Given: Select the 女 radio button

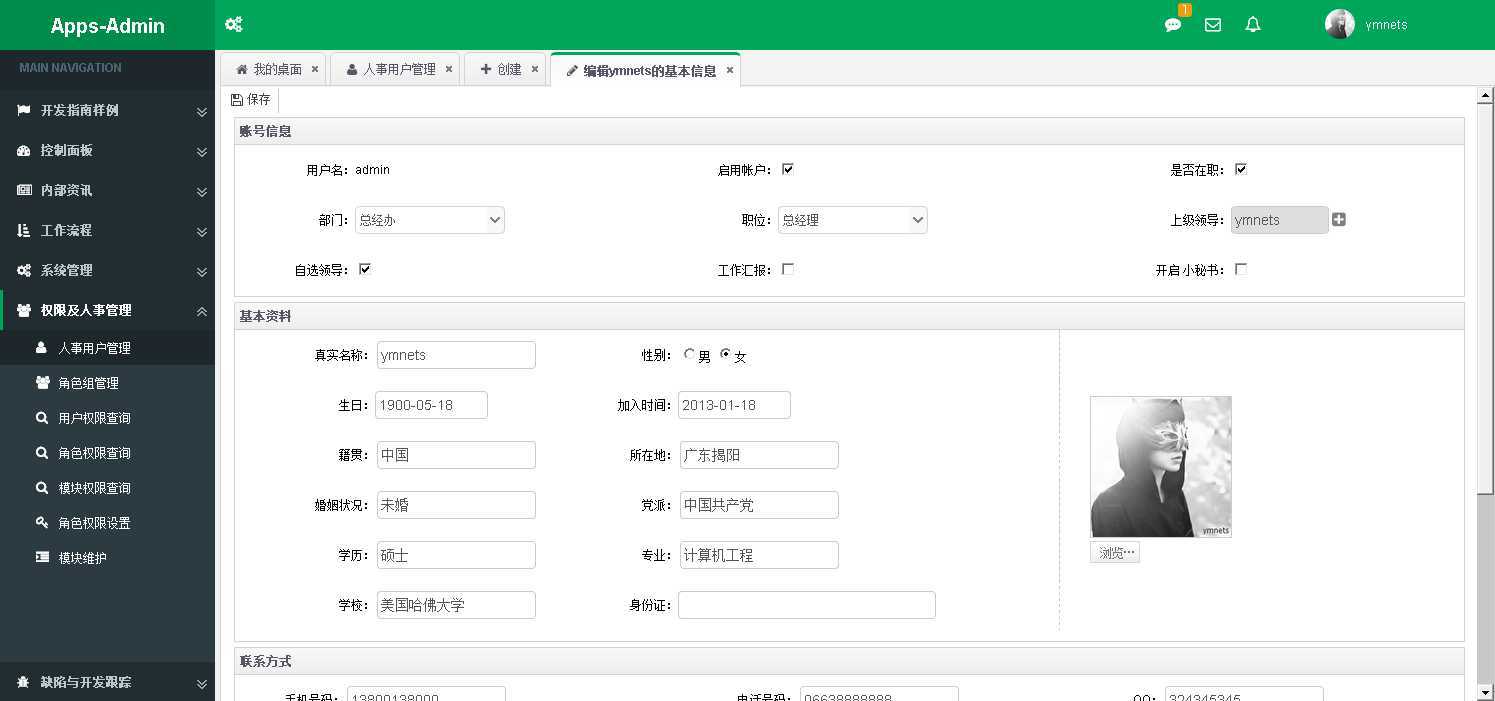Looking at the screenshot, I should [x=725, y=354].
